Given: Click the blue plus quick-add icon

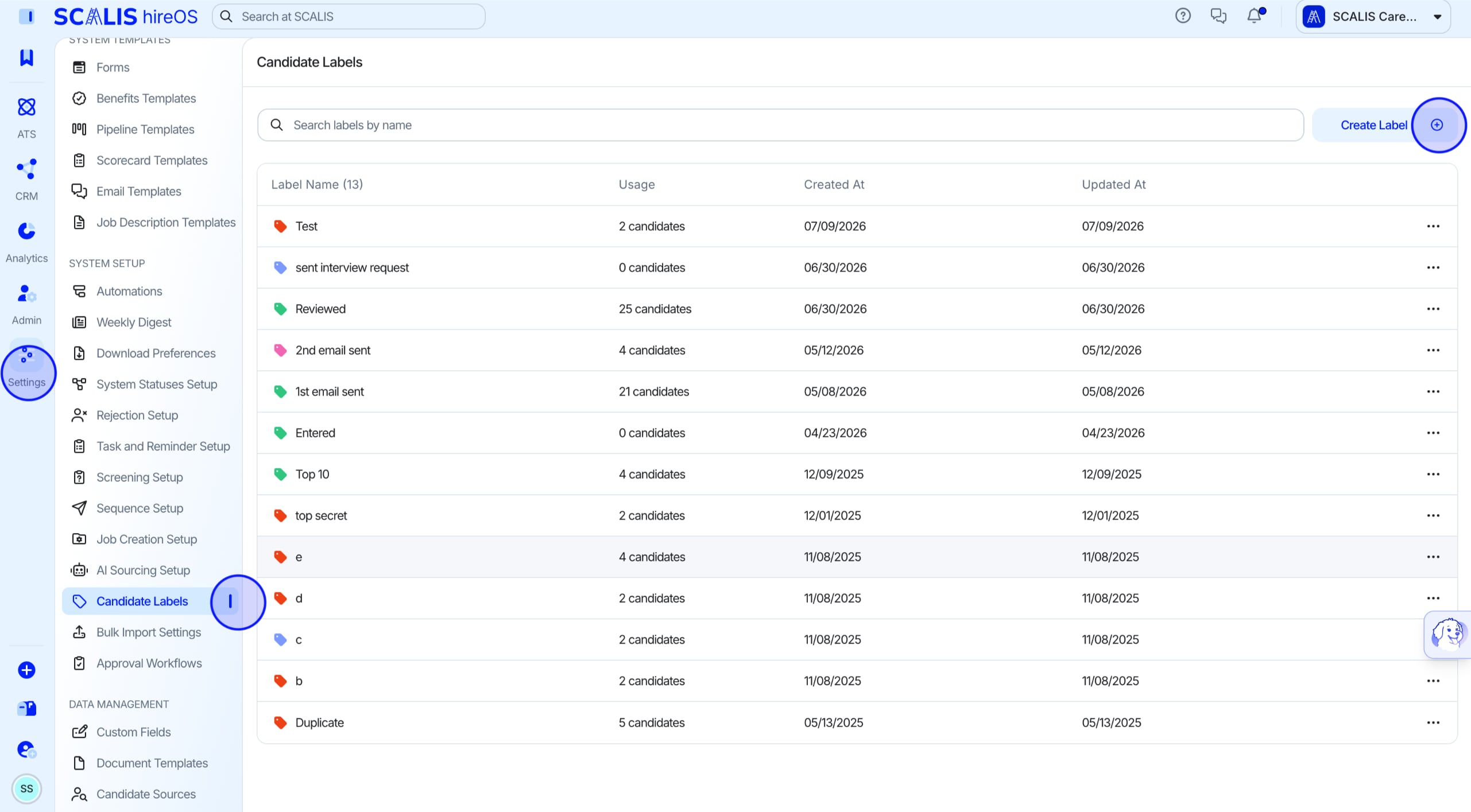Looking at the screenshot, I should click(26, 670).
